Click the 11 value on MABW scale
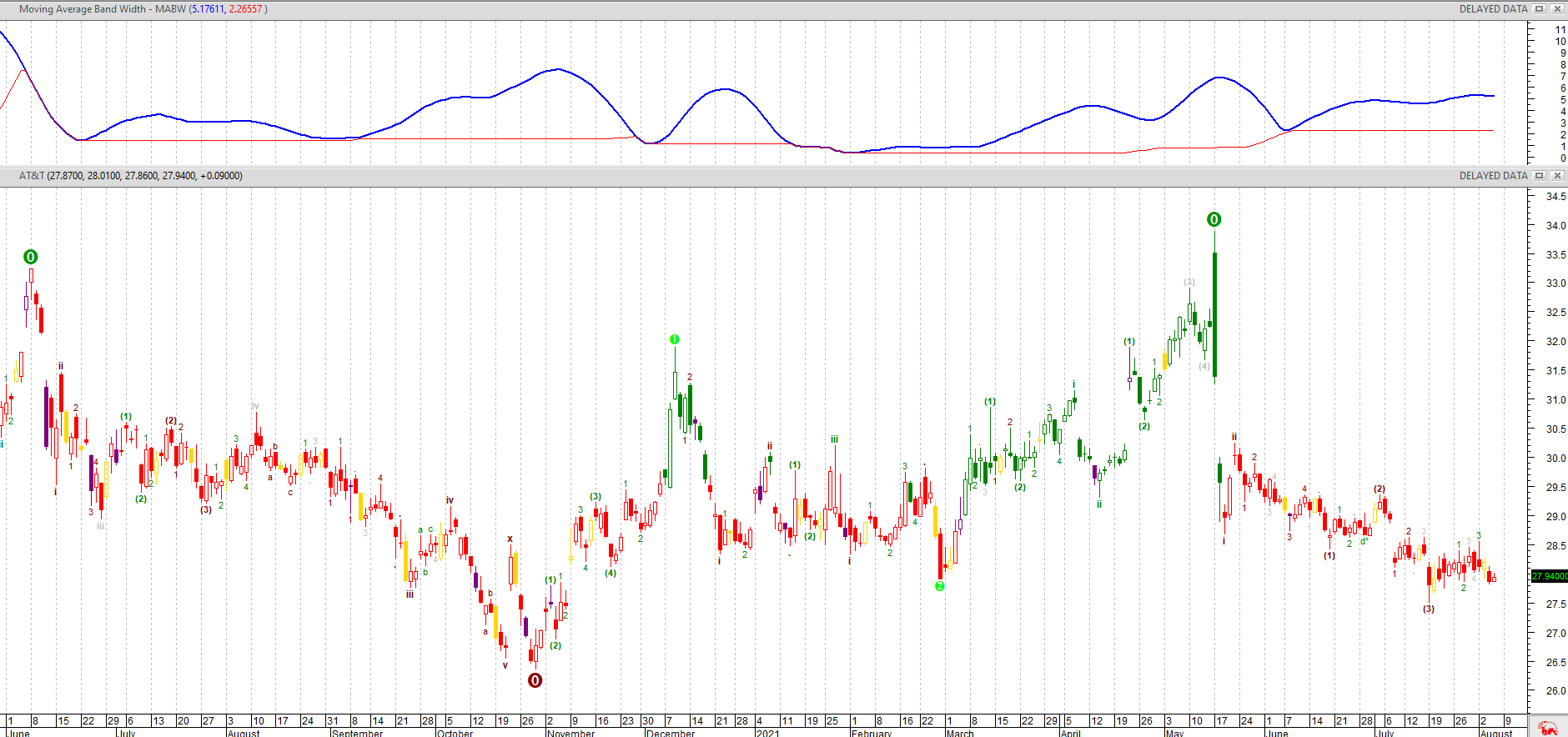Image resolution: width=1568 pixels, height=737 pixels. pyautogui.click(x=1560, y=29)
